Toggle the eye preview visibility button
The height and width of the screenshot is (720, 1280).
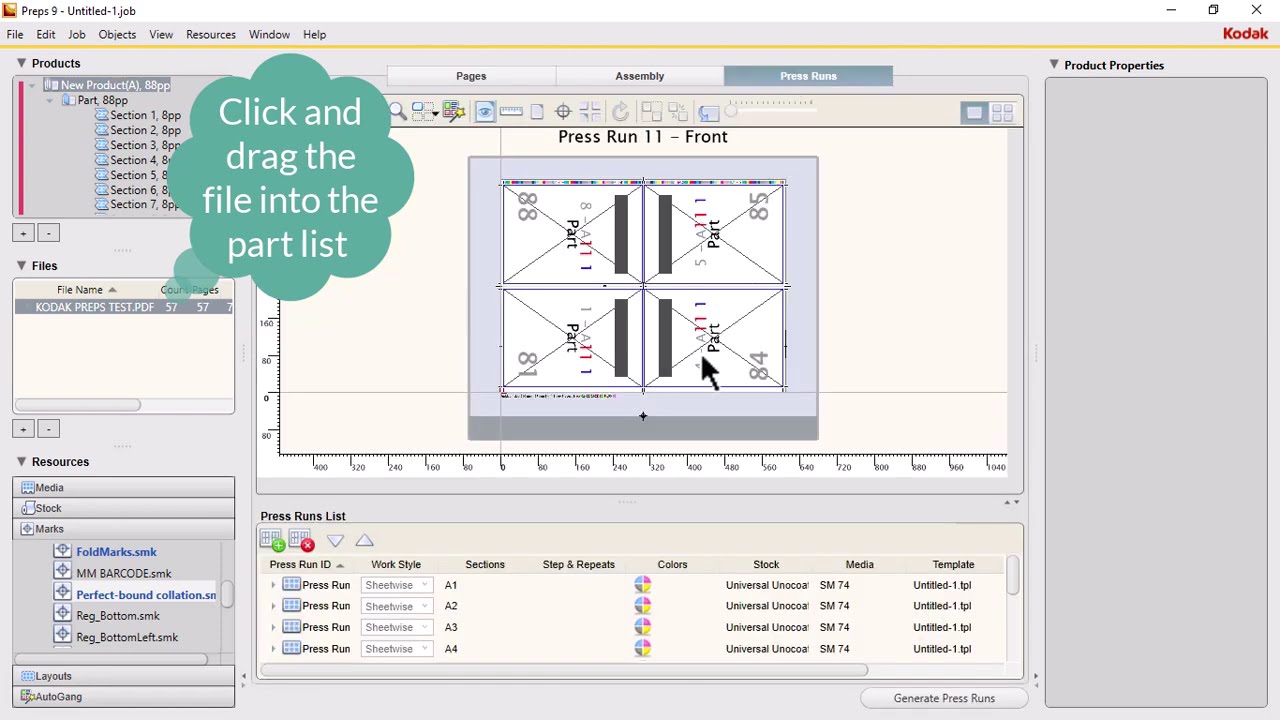[484, 112]
